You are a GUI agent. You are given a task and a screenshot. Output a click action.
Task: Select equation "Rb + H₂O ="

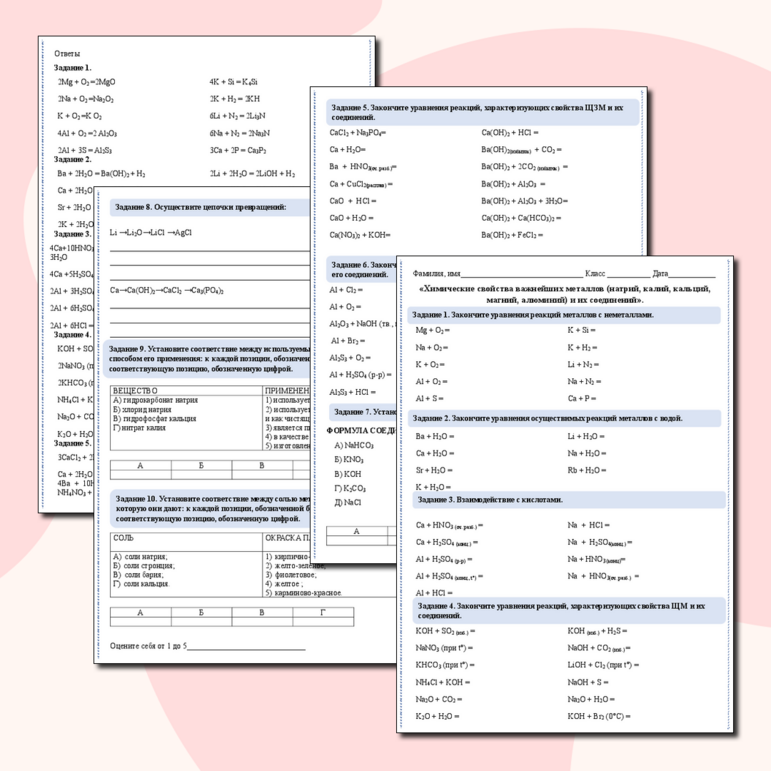587,471
